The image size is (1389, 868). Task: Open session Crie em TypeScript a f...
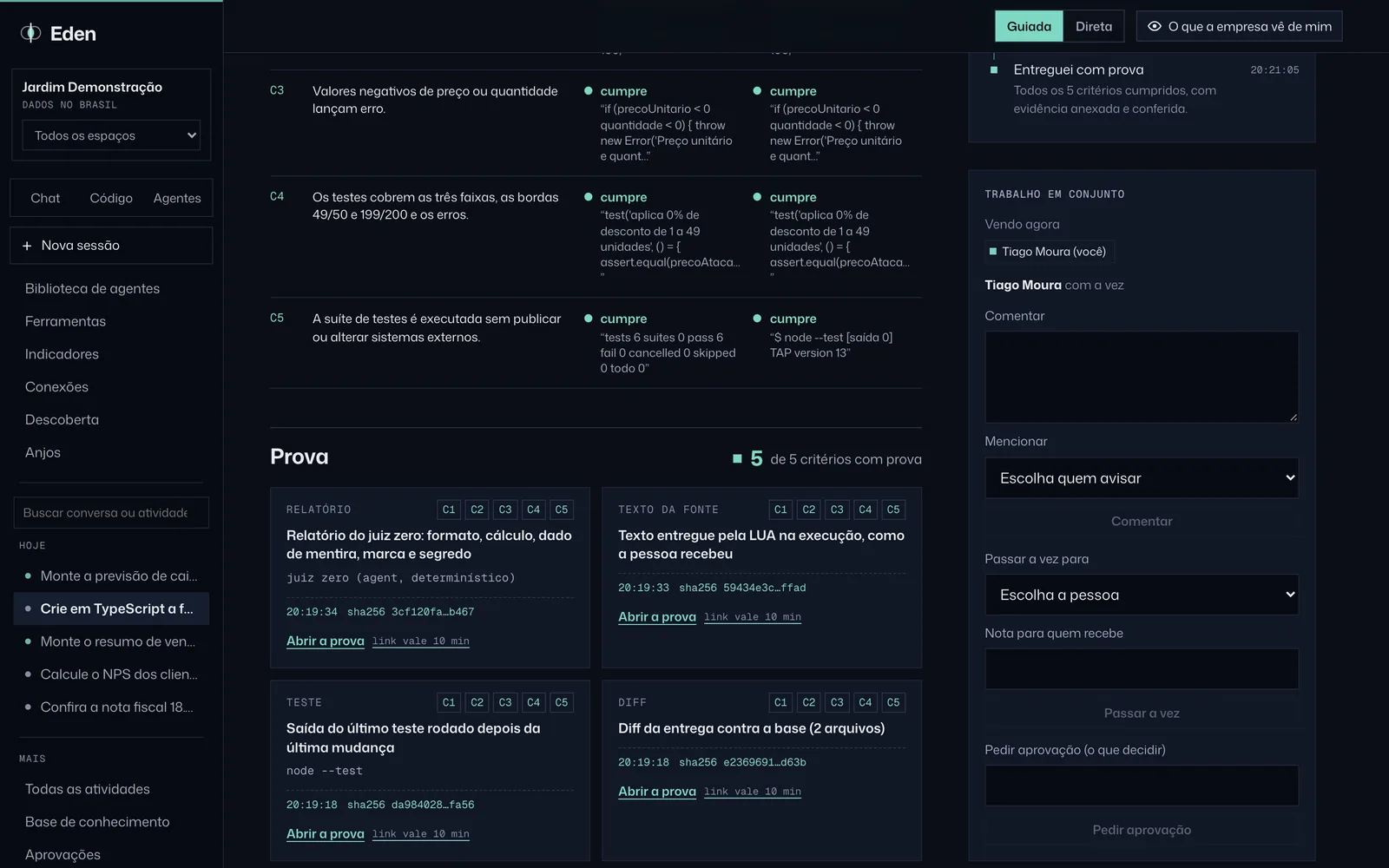coord(111,608)
